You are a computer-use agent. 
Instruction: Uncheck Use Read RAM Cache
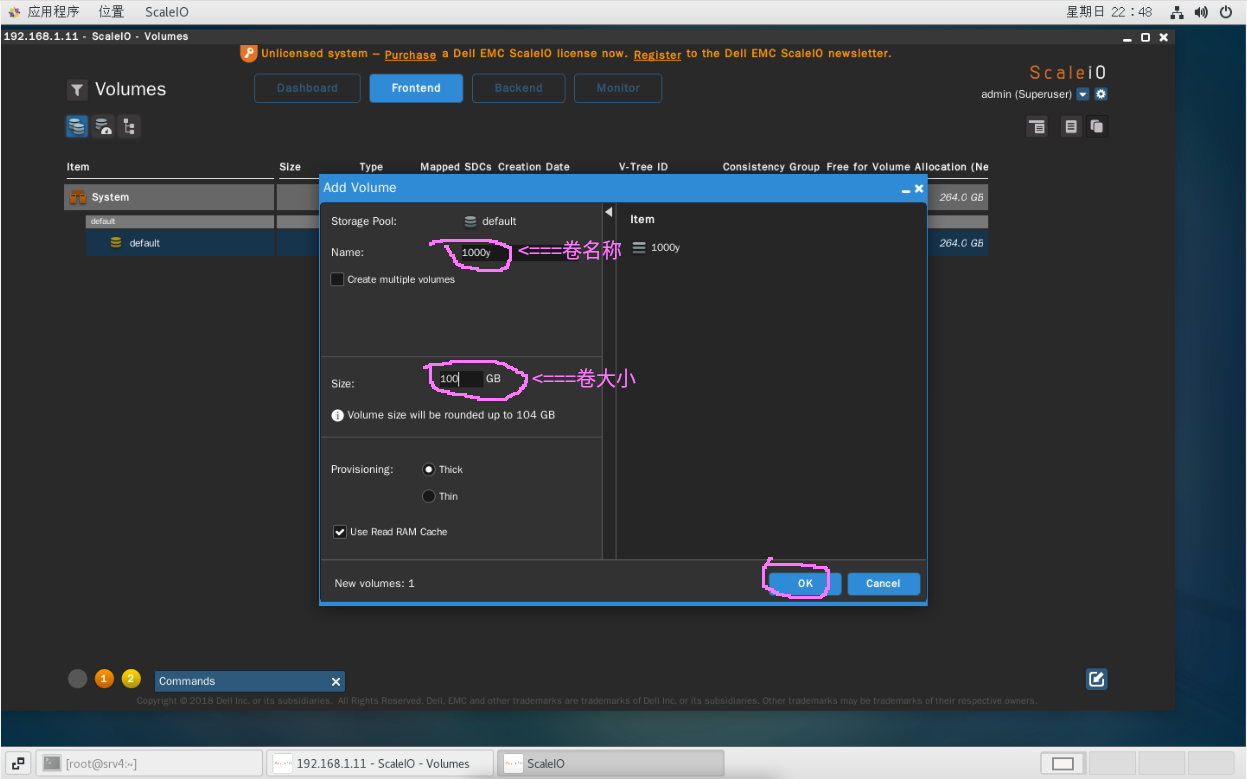click(x=340, y=532)
